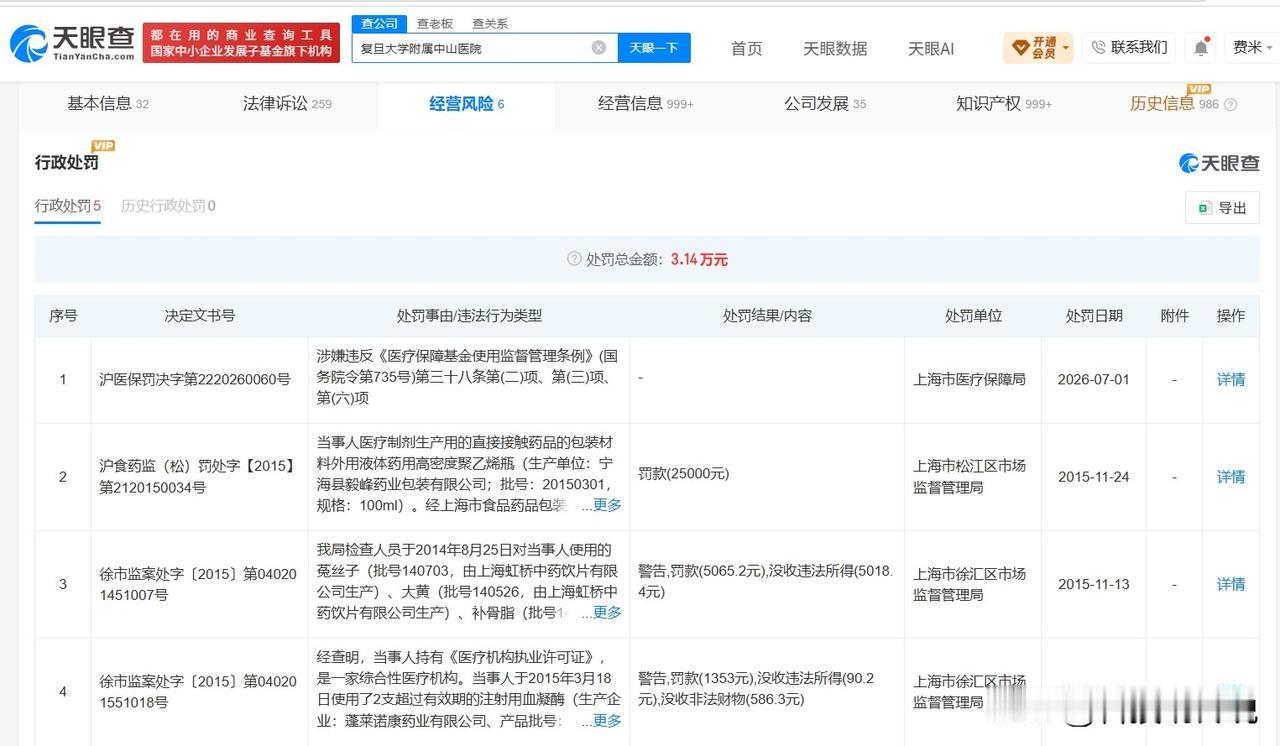Screen dimensions: 1280x746
Task: Click the 天眼一下 search button
Action: [654, 47]
